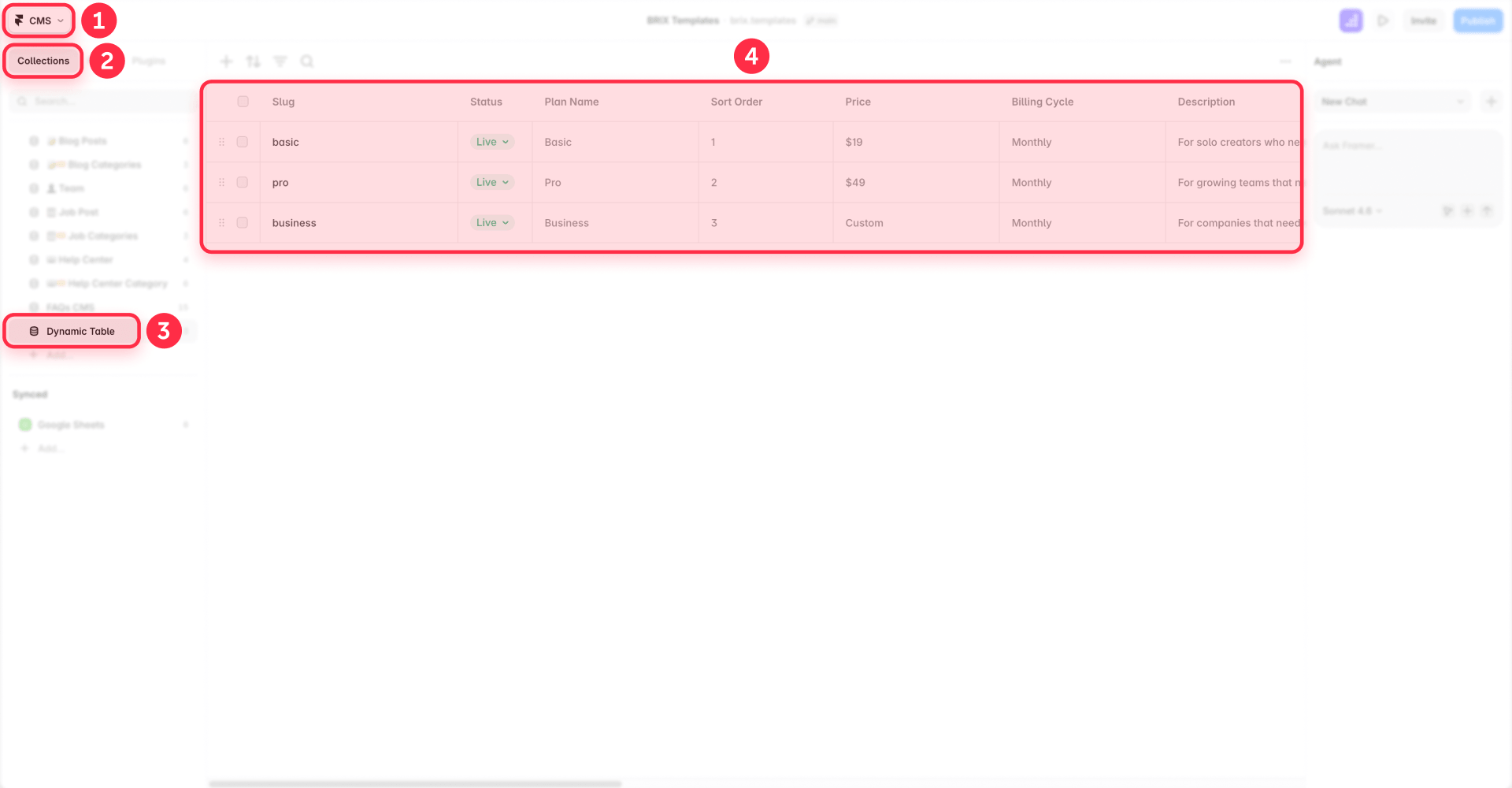Viewport: 1512px width, 788px height.
Task: Open the Google Sheets synced collection
Action: click(x=102, y=425)
